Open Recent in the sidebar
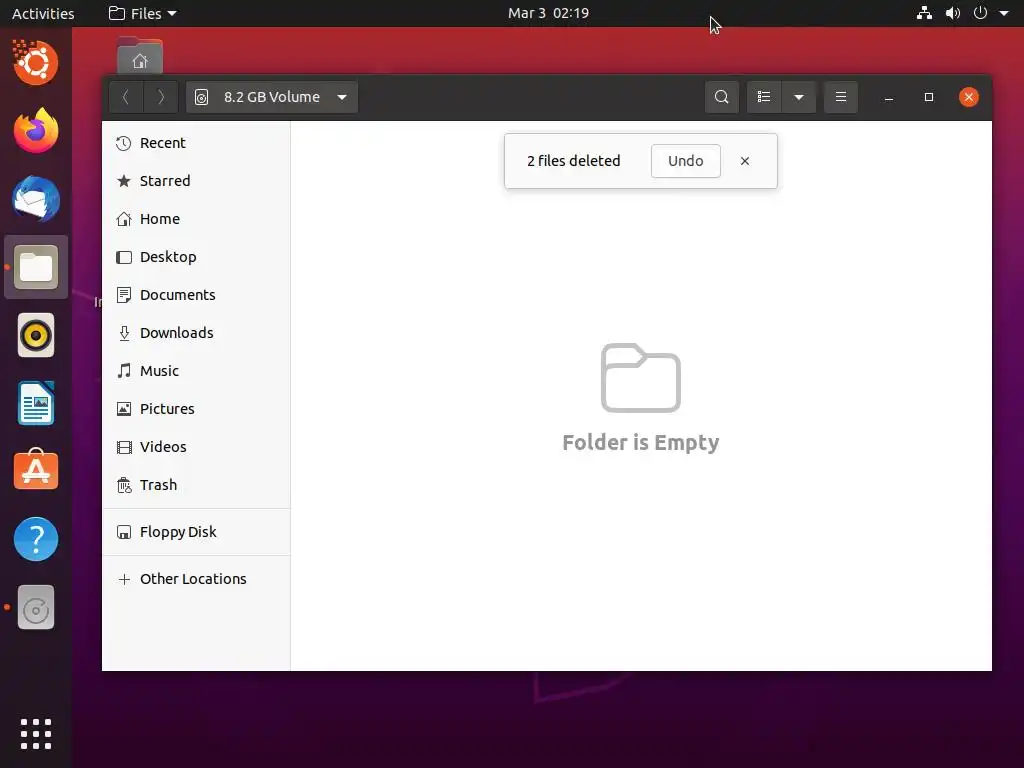The width and height of the screenshot is (1024, 768). pyautogui.click(x=196, y=143)
